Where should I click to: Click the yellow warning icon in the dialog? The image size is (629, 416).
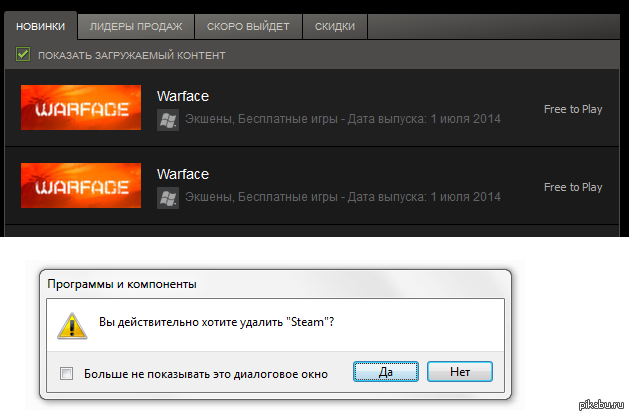pyautogui.click(x=69, y=326)
